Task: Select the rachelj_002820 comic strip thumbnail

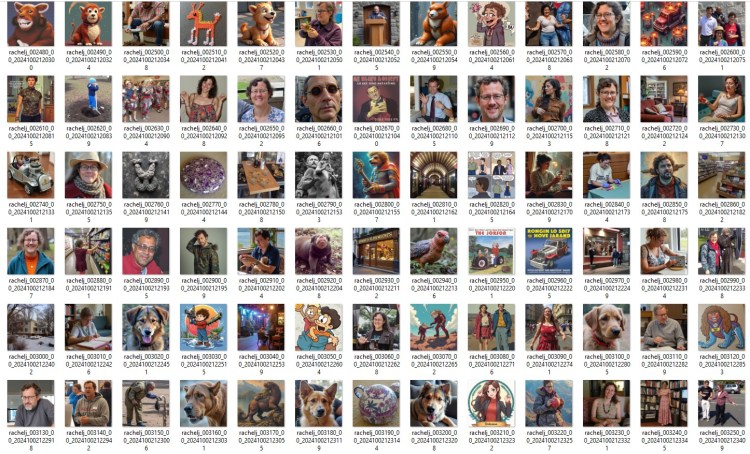Action: (x=491, y=176)
